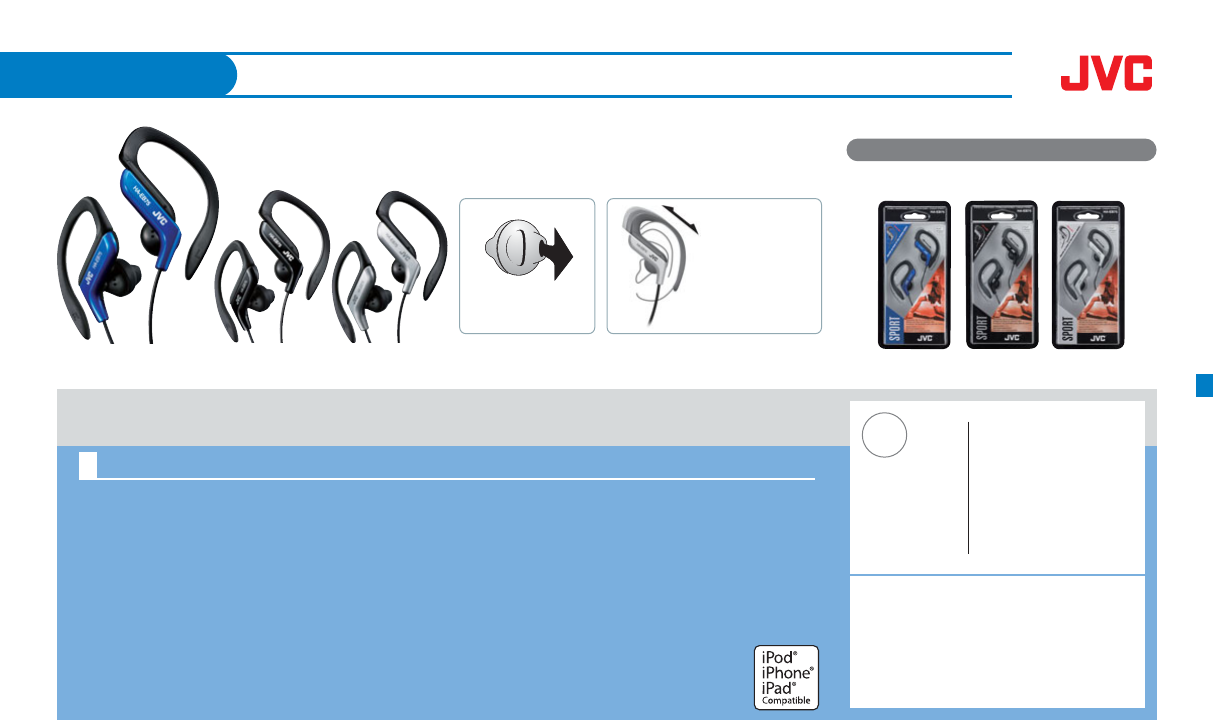Screen dimensions: 1213x720
Task: Click the iPod iPhone iPad Compatible badge
Action: click(x=785, y=677)
